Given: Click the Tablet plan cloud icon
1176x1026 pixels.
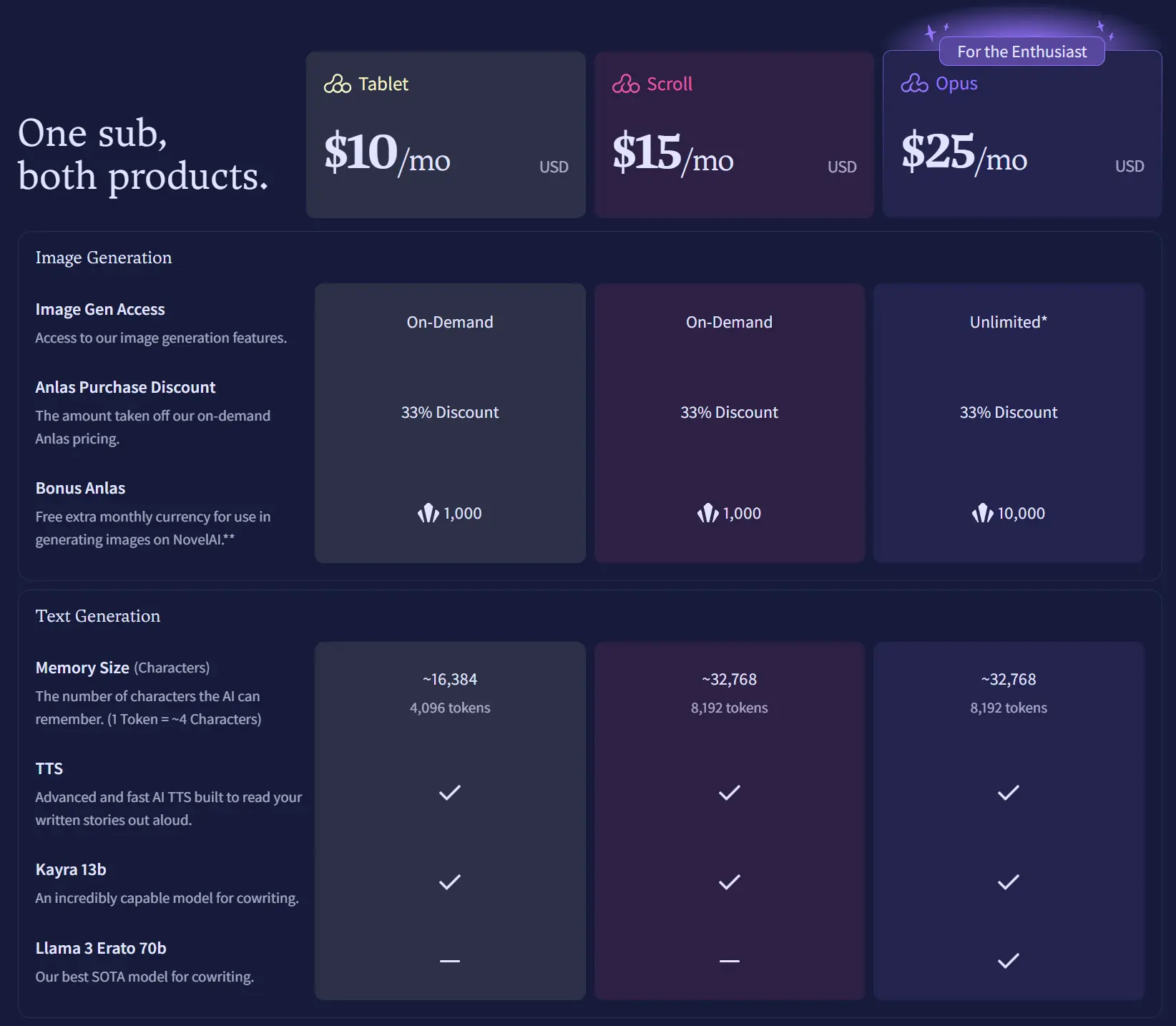Looking at the screenshot, I should [338, 84].
